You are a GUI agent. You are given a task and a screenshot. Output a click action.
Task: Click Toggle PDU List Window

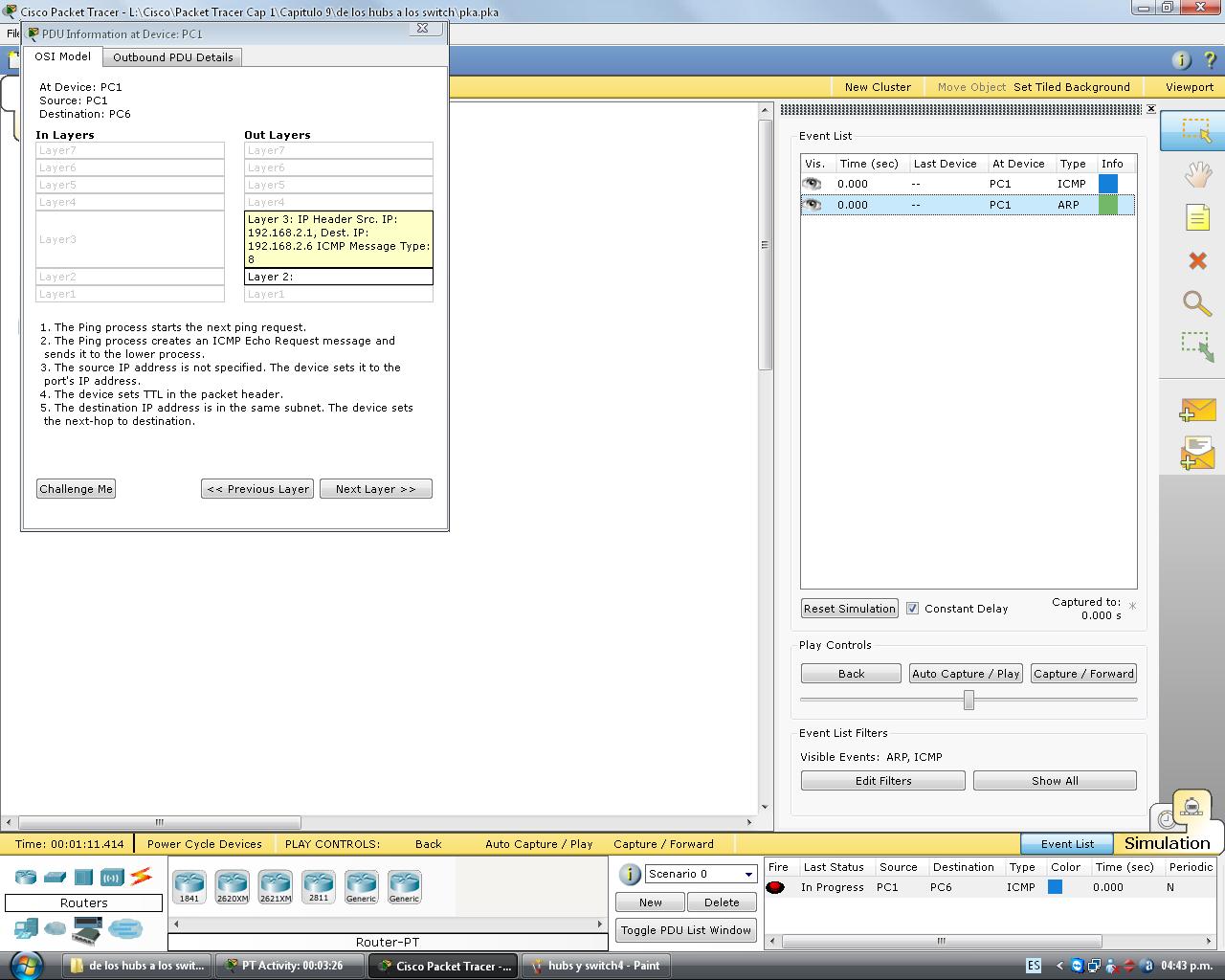pyautogui.click(x=686, y=930)
